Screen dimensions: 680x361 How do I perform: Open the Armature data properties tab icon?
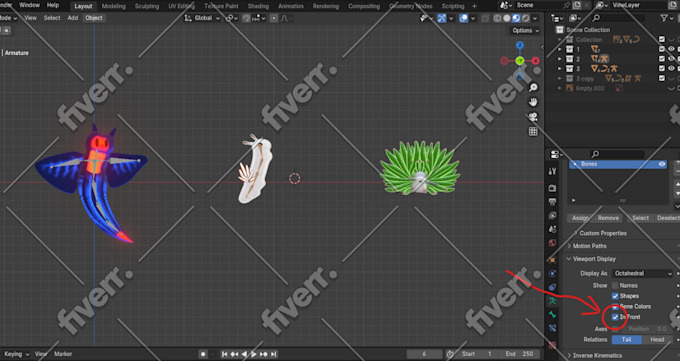click(x=552, y=301)
